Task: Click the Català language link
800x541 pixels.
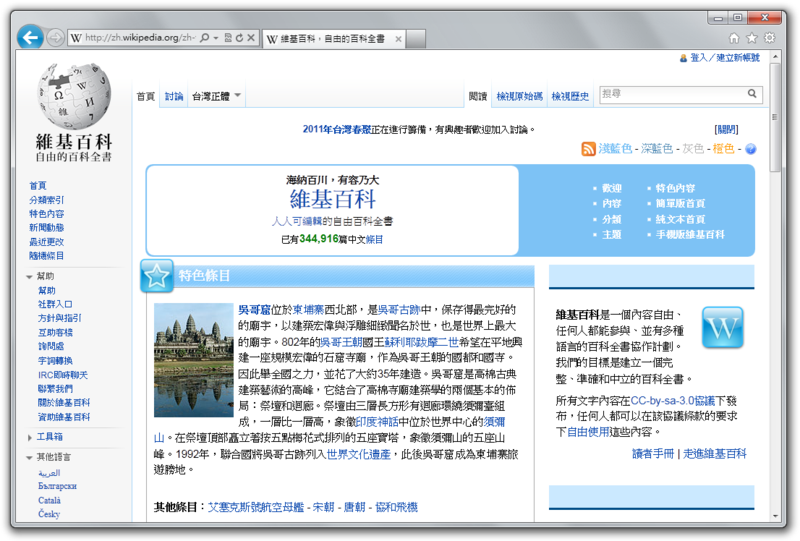Action: [49, 500]
